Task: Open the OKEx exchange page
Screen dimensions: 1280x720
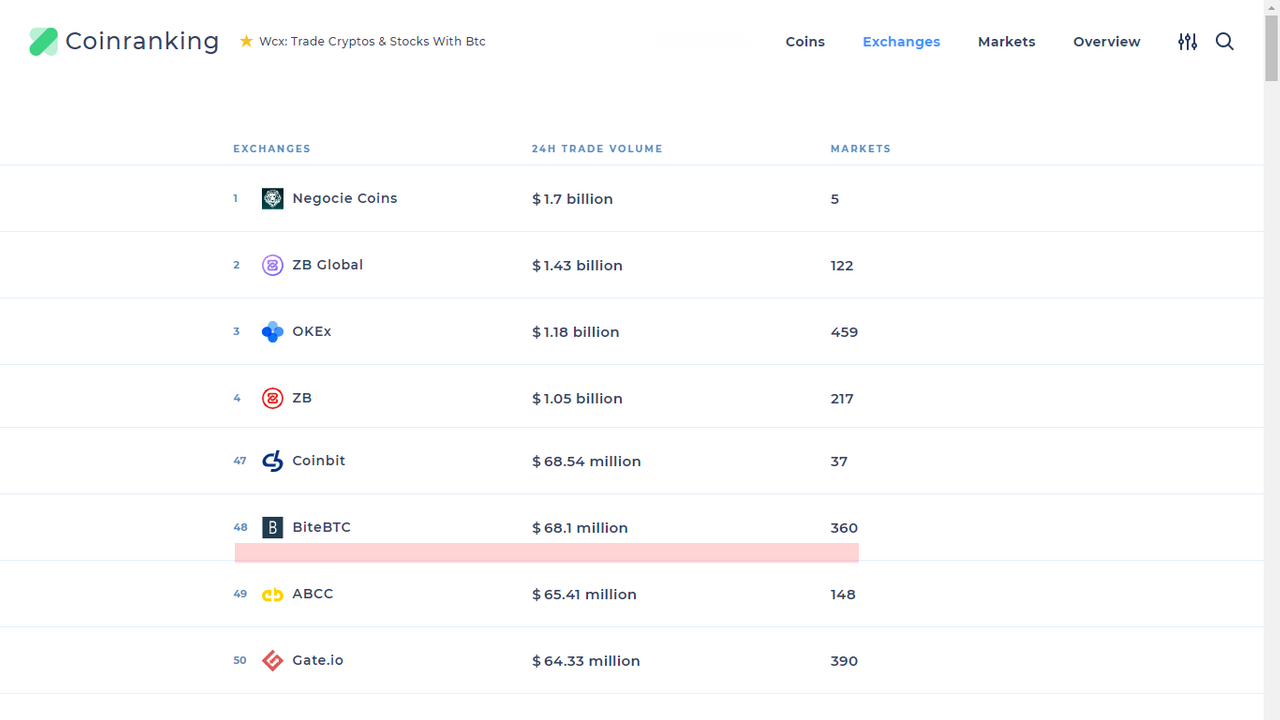Action: 311,331
